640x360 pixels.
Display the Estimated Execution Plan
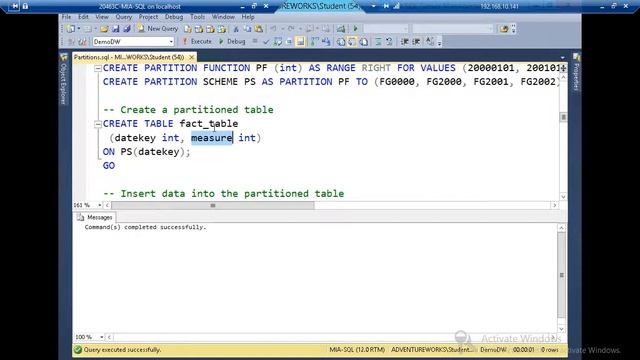[278, 42]
